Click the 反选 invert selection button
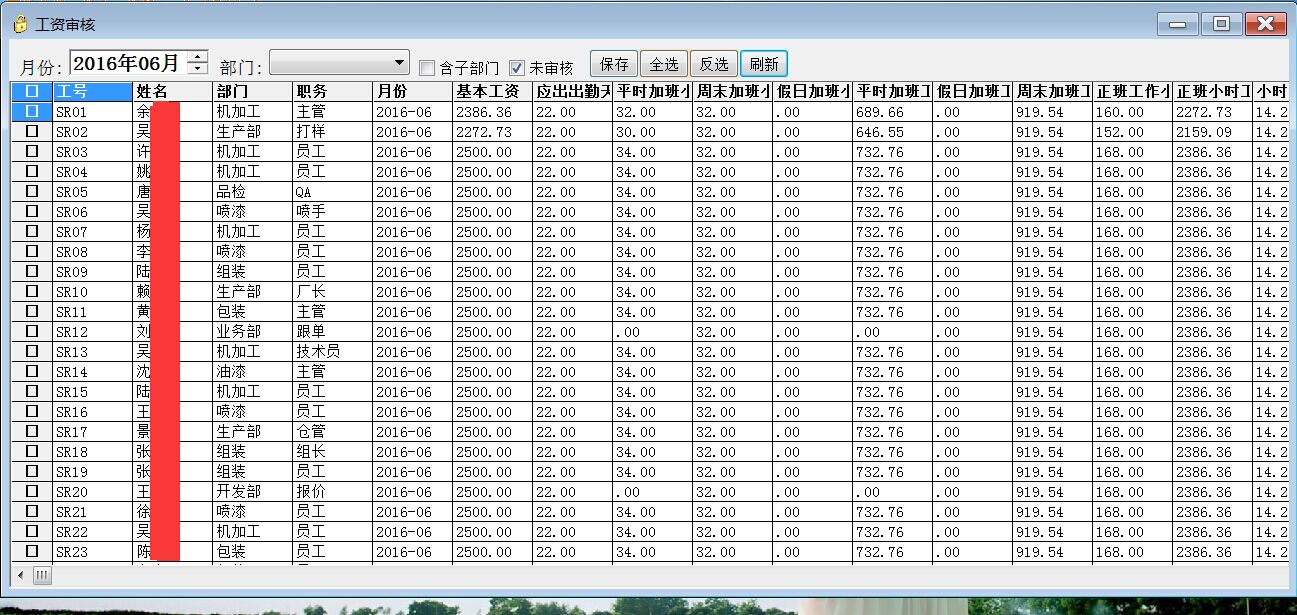This screenshot has width=1297, height=615. (713, 62)
